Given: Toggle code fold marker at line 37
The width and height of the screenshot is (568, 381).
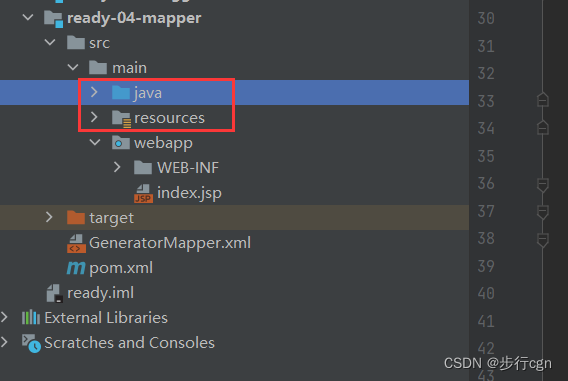Looking at the screenshot, I should pyautogui.click(x=542, y=212).
